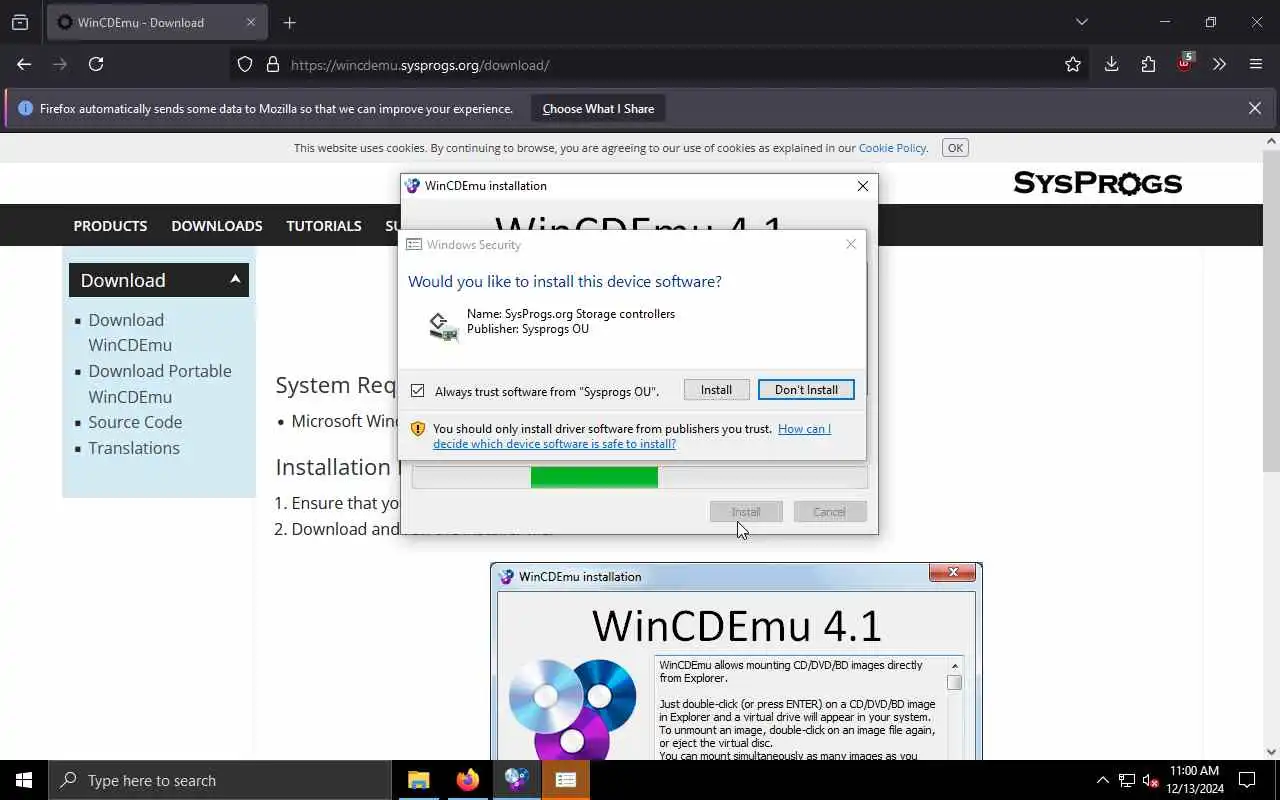Collapse the Download sidebar section
This screenshot has height=800, width=1280.
[x=235, y=279]
